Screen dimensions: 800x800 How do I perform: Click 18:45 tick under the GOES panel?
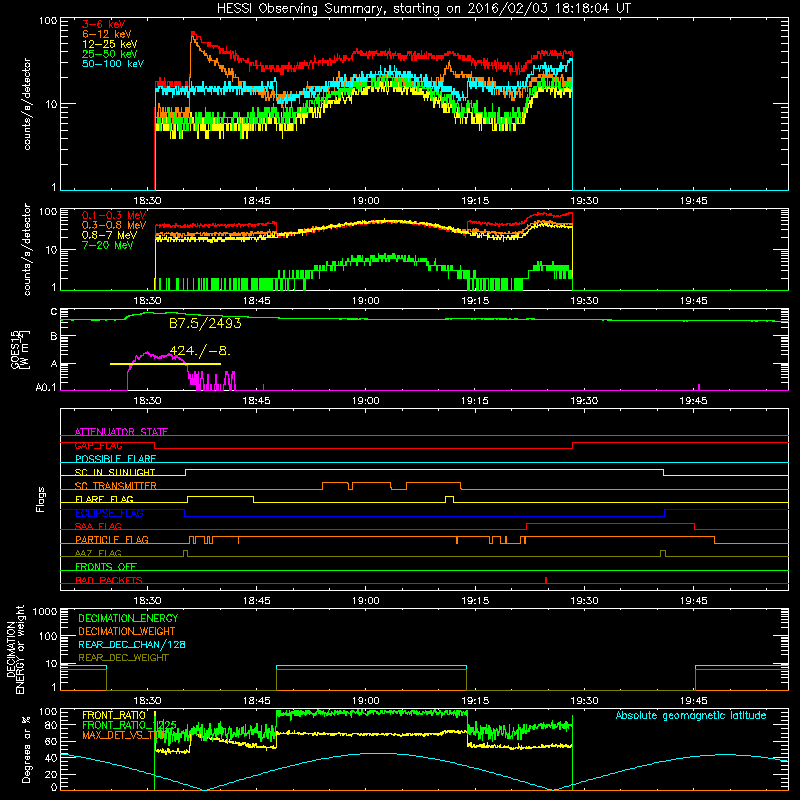[x=256, y=401]
